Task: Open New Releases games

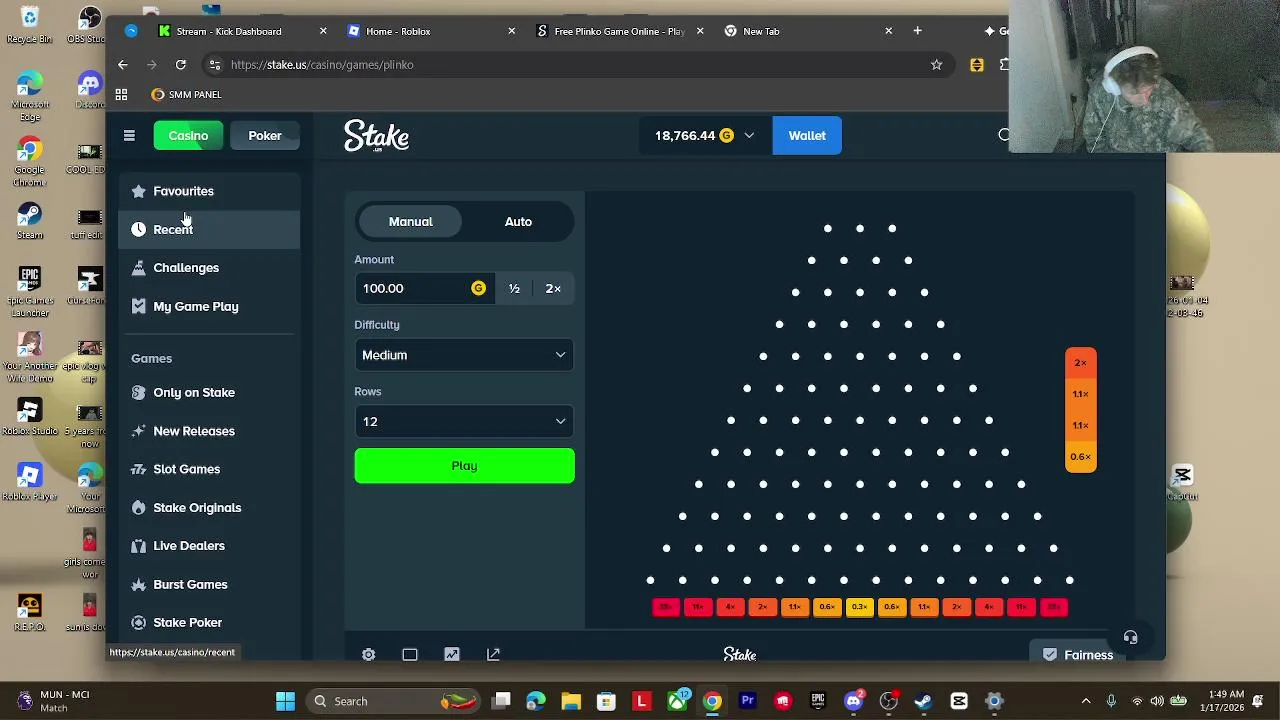Action: click(x=209, y=431)
